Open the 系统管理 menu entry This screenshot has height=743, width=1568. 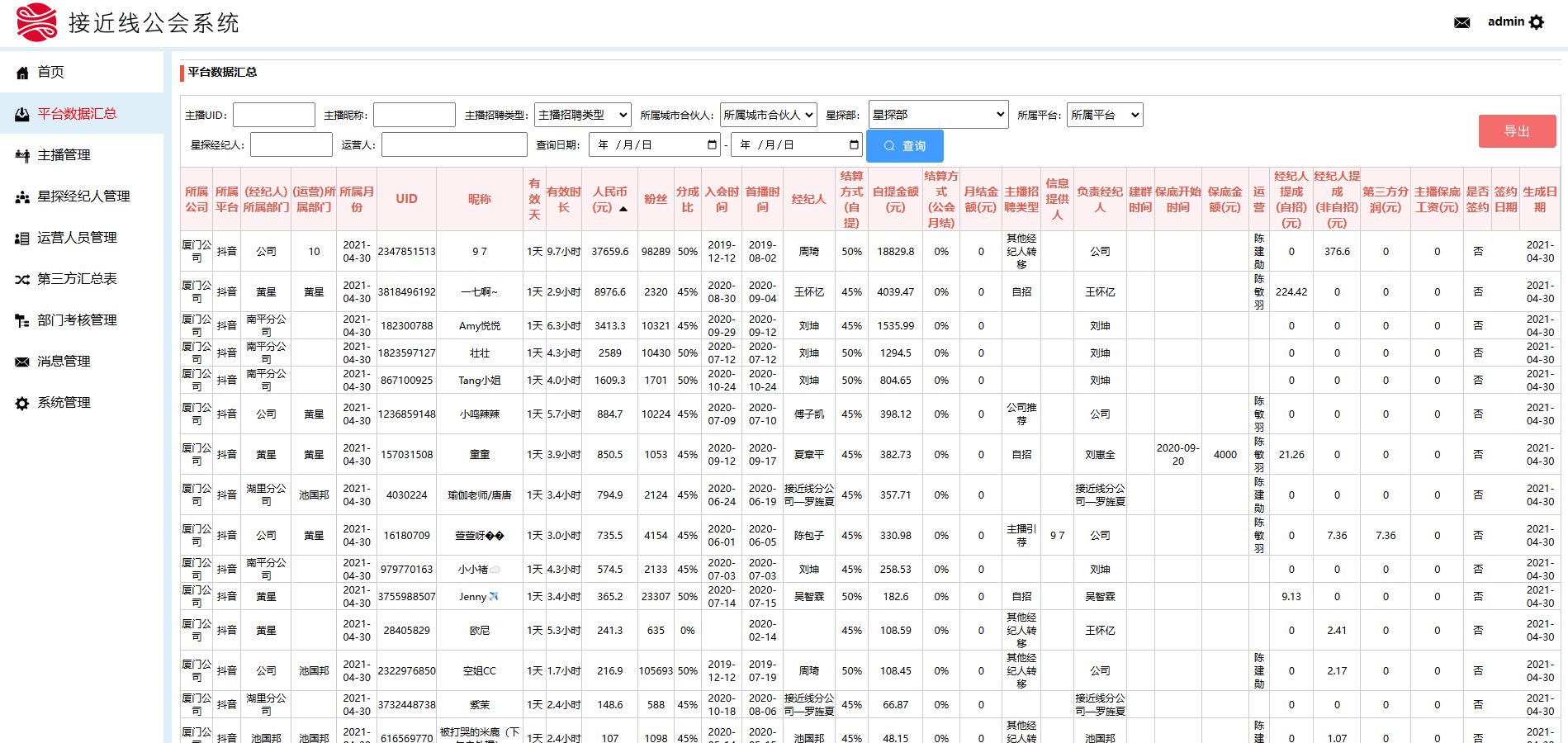pos(82,403)
